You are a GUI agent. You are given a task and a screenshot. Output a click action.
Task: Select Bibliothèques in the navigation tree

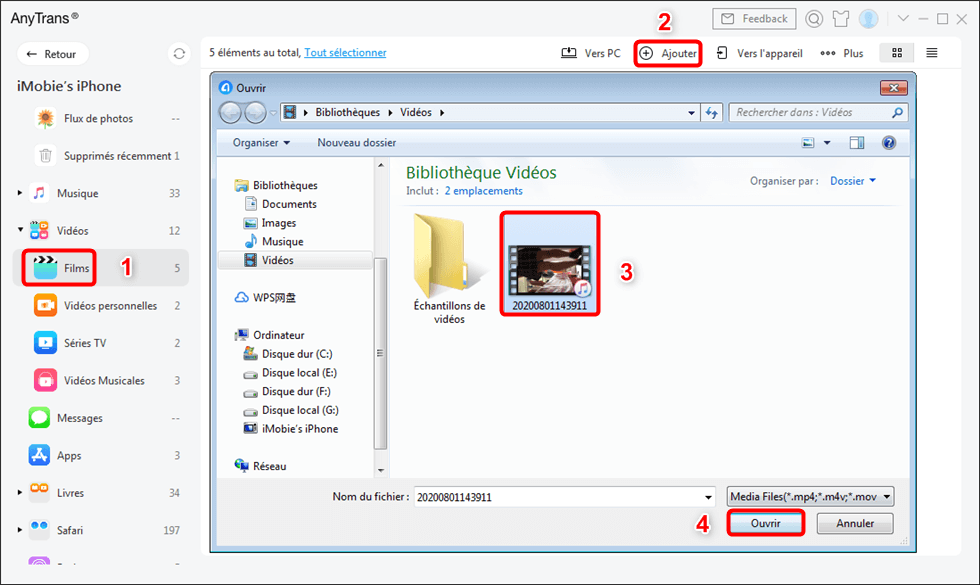pyautogui.click(x=285, y=186)
